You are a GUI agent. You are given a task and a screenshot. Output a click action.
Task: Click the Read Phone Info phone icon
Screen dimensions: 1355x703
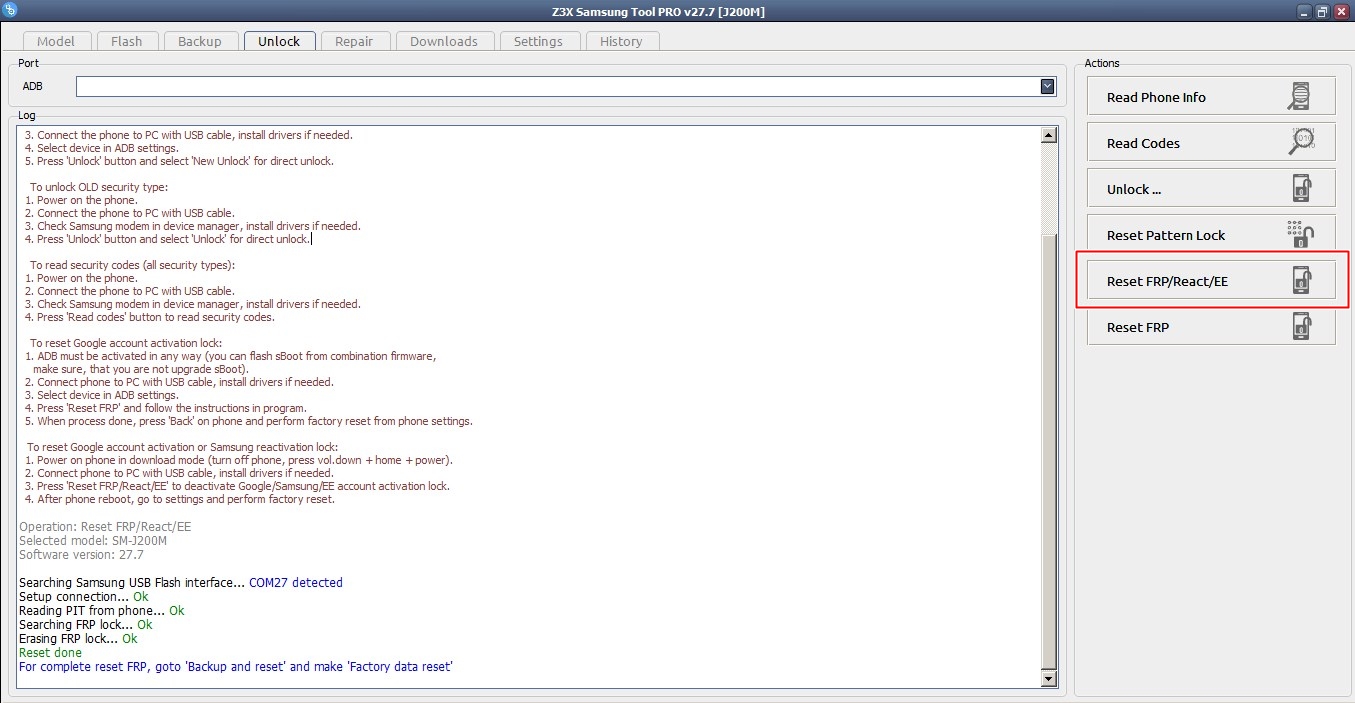pyautogui.click(x=1300, y=96)
